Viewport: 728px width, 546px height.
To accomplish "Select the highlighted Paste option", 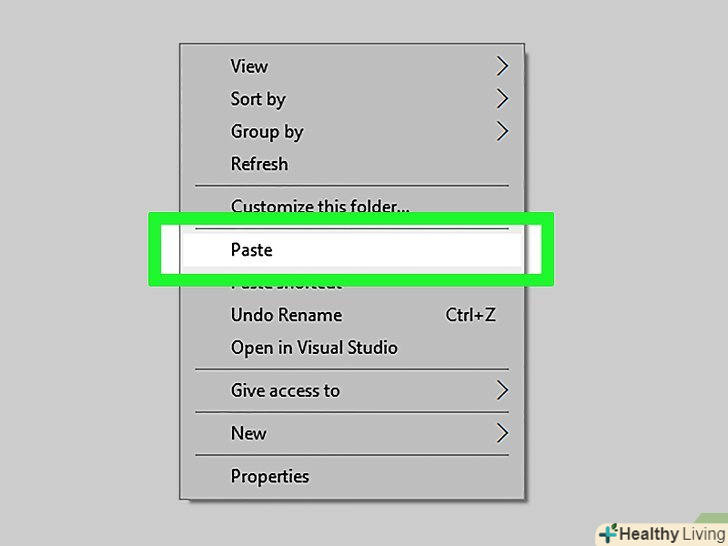I will [252, 250].
